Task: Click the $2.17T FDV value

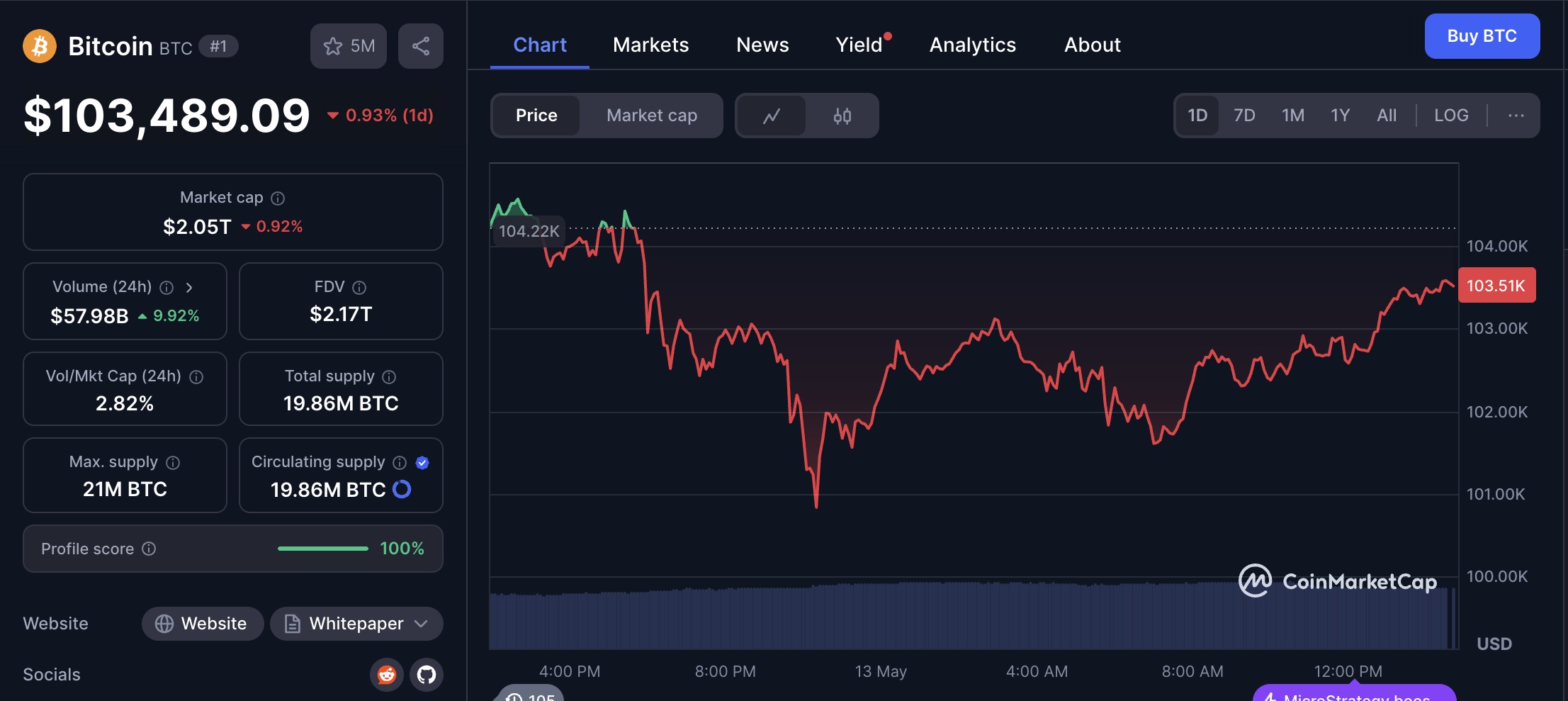Action: [x=341, y=314]
